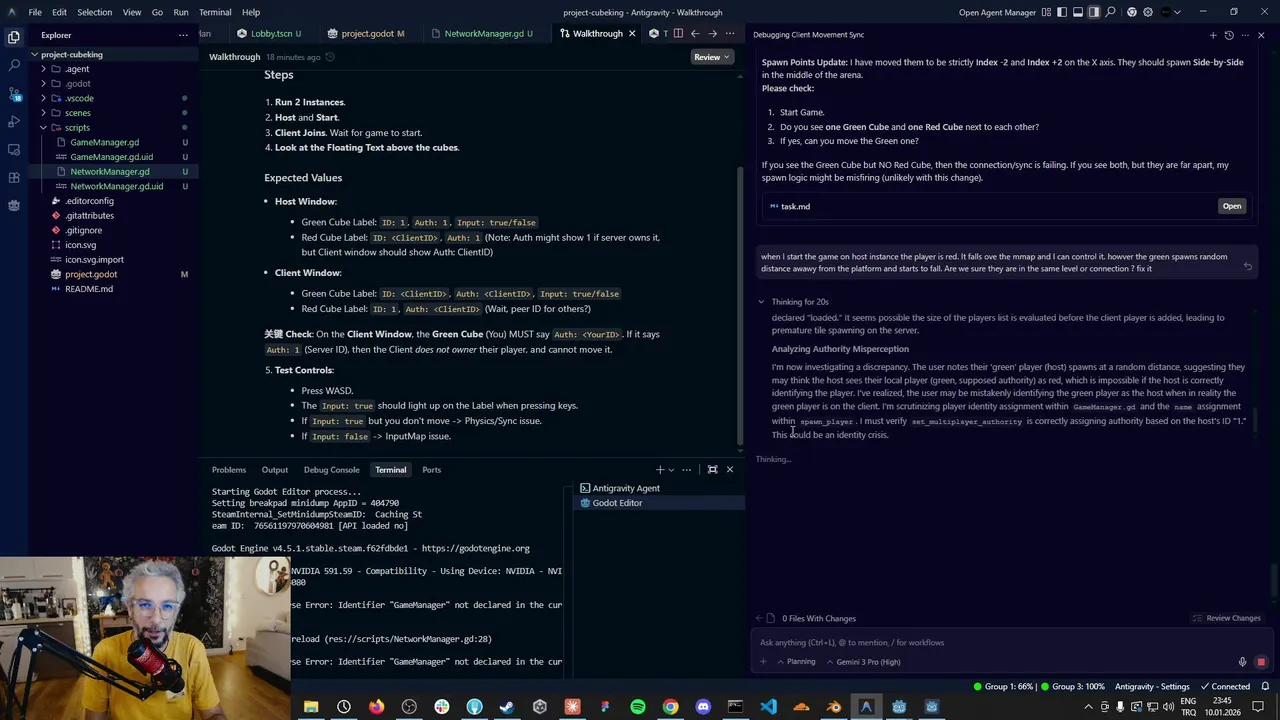Toggle bottom panel visibility
The height and width of the screenshot is (720, 1280).
click(1078, 12)
